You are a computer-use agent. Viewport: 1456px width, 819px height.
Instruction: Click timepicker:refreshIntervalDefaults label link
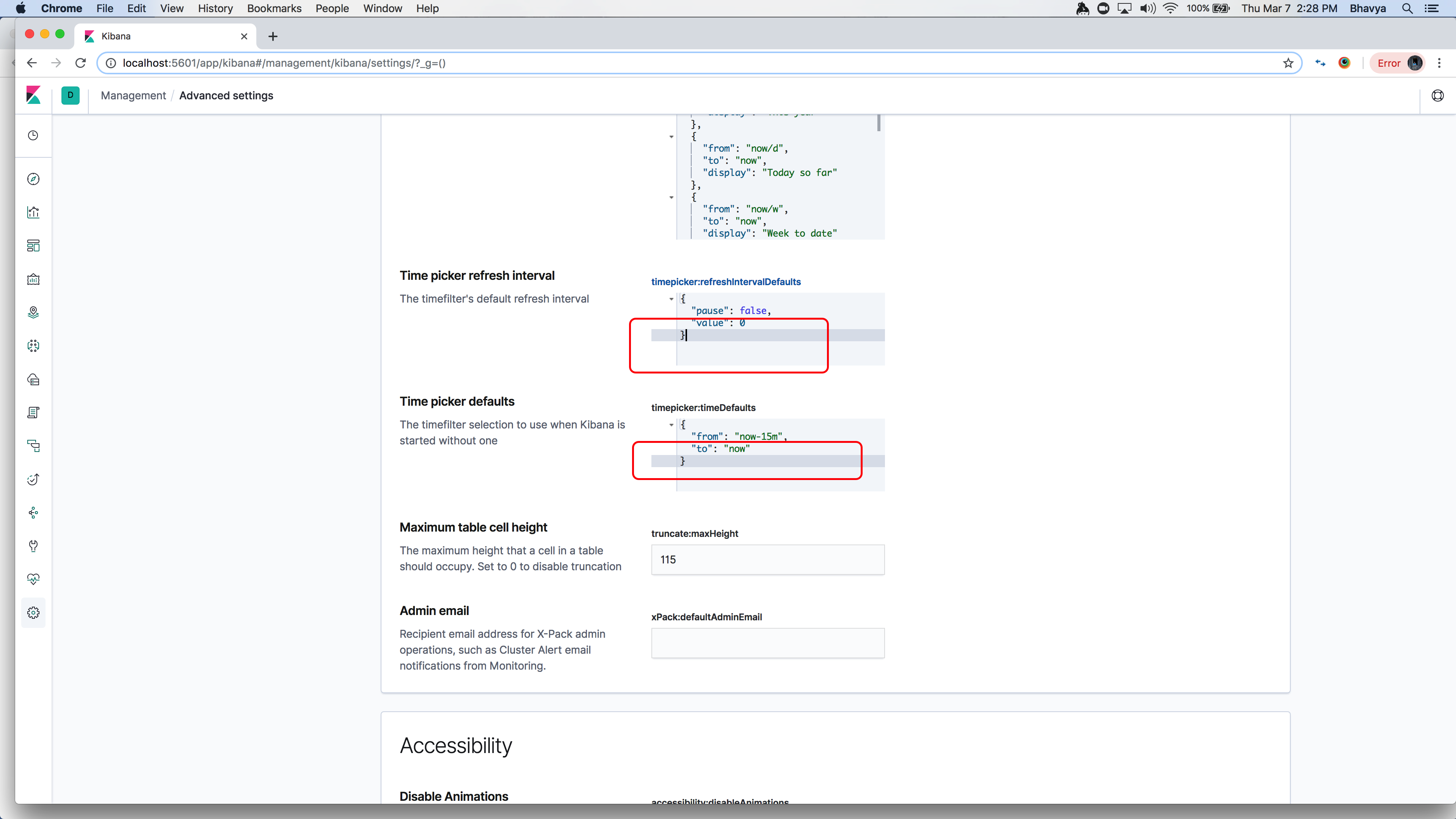[726, 281]
